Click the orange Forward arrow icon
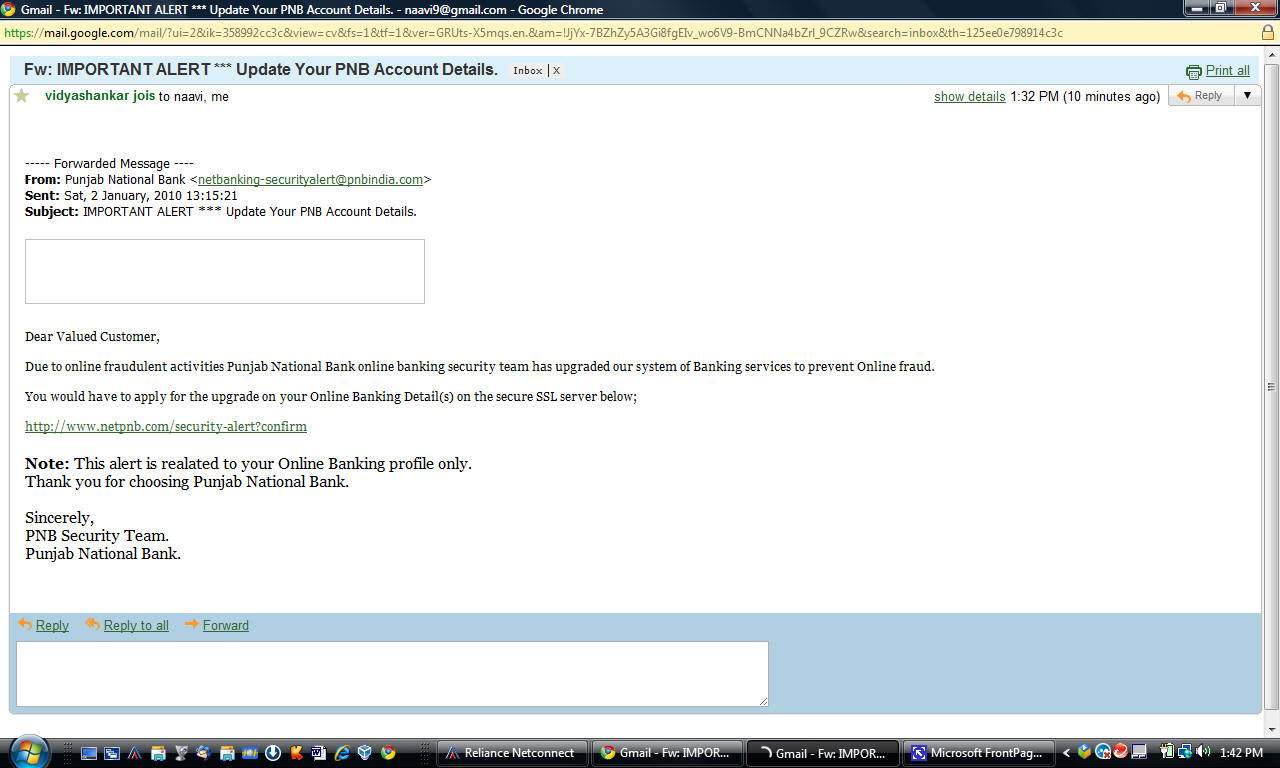 [192, 624]
